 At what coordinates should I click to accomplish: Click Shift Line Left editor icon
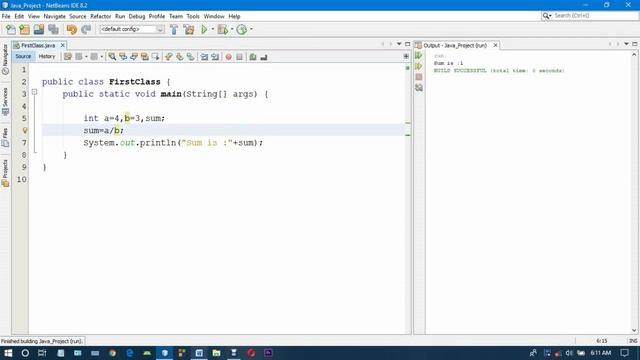[x=204, y=57]
